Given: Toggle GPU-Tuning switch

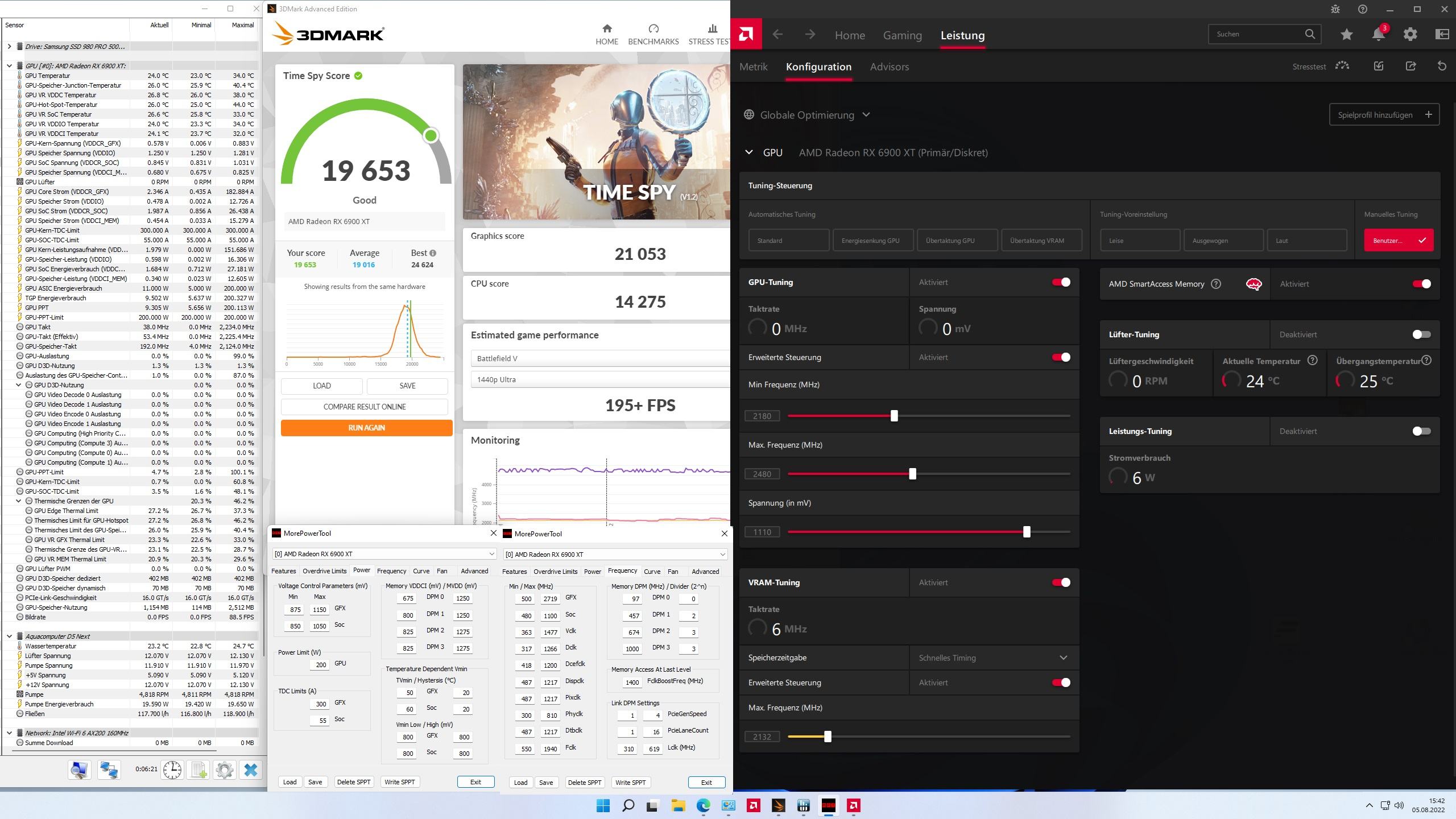Looking at the screenshot, I should (1061, 282).
